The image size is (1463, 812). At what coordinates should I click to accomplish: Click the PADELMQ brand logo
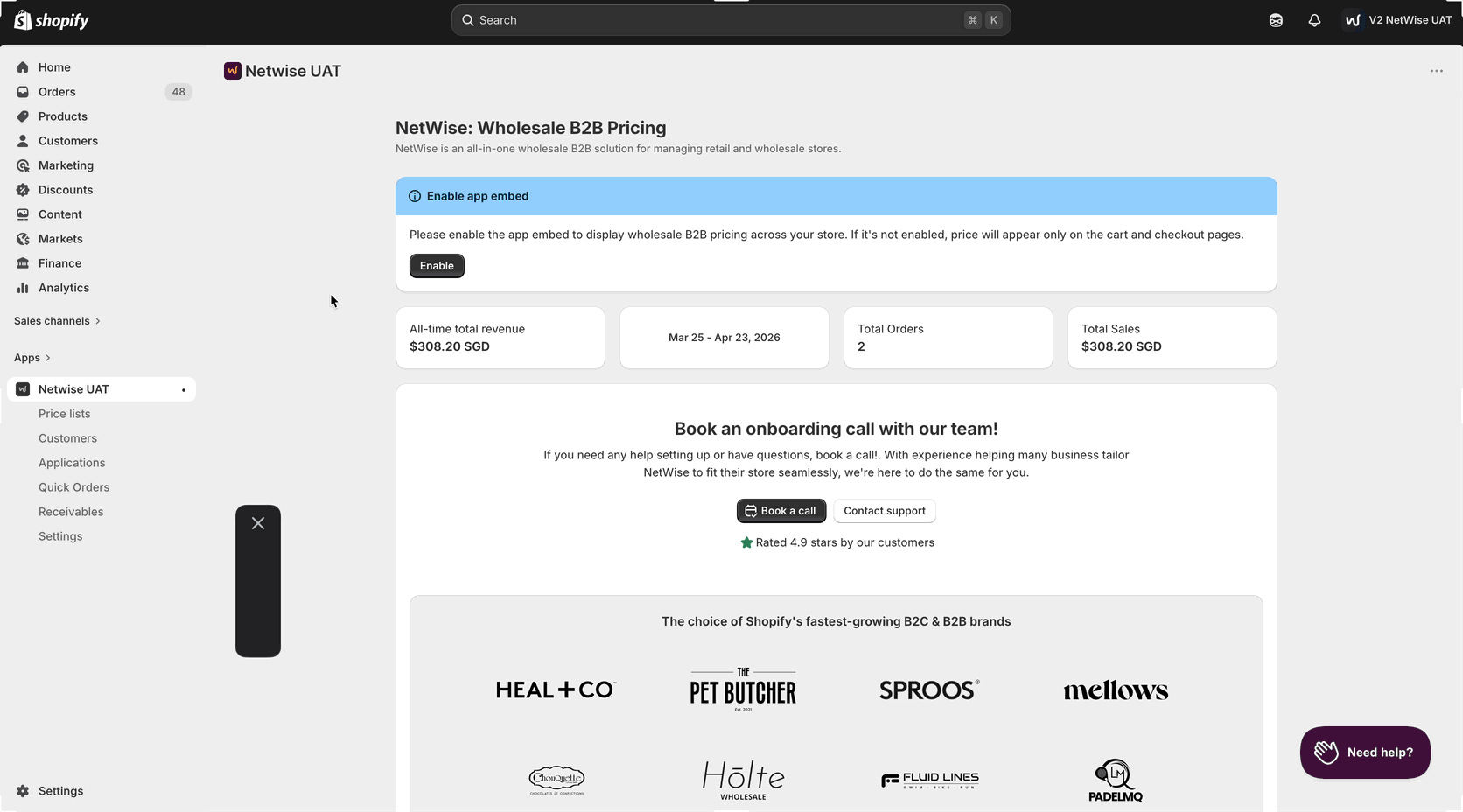click(x=1116, y=780)
